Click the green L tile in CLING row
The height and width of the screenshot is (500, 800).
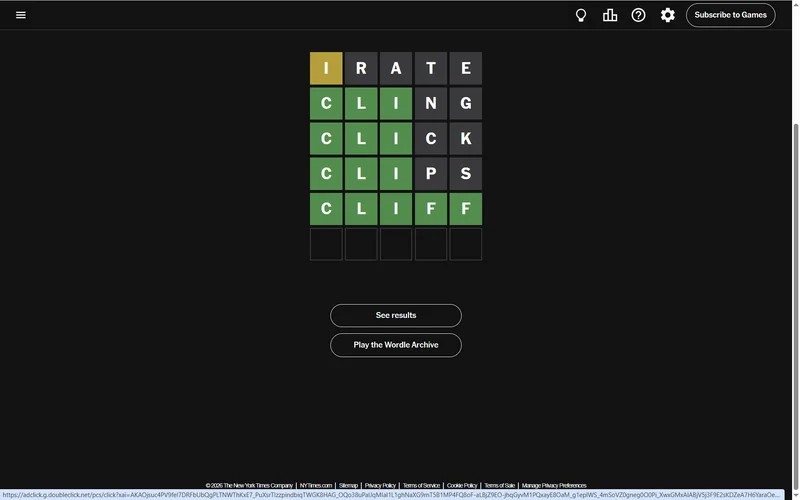(x=361, y=104)
